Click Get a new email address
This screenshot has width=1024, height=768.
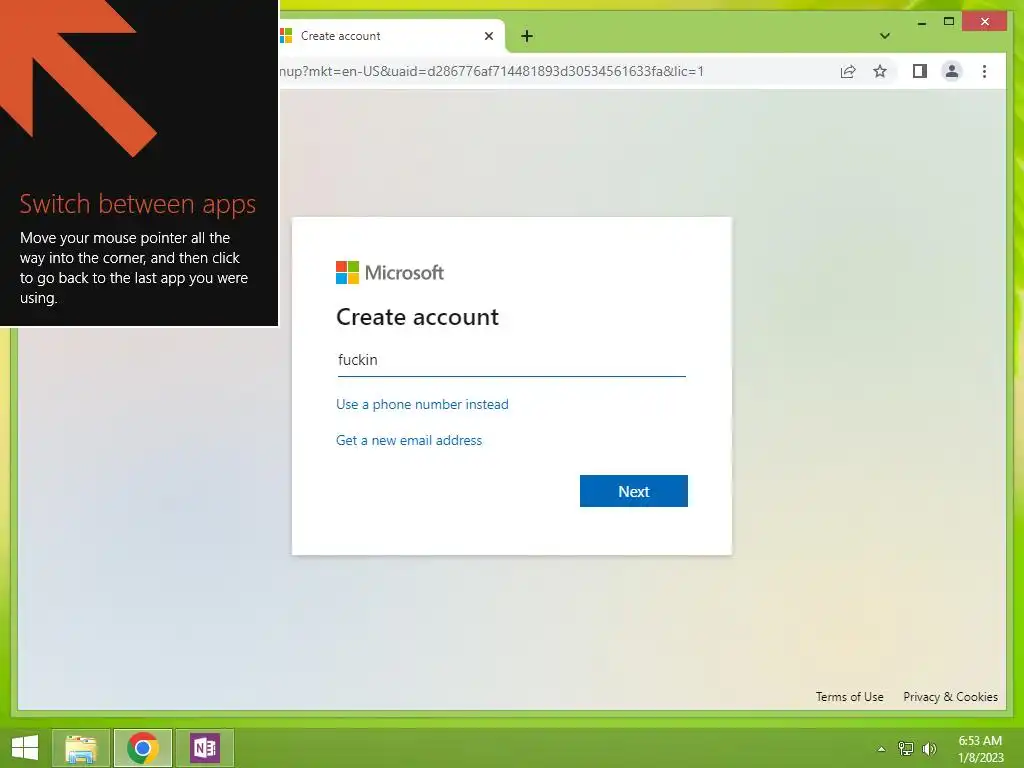pyautogui.click(x=409, y=440)
